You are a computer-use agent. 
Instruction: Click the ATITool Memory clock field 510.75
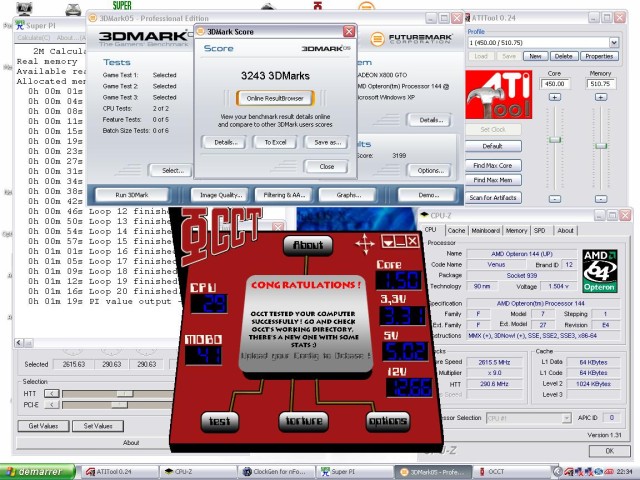pos(601,84)
